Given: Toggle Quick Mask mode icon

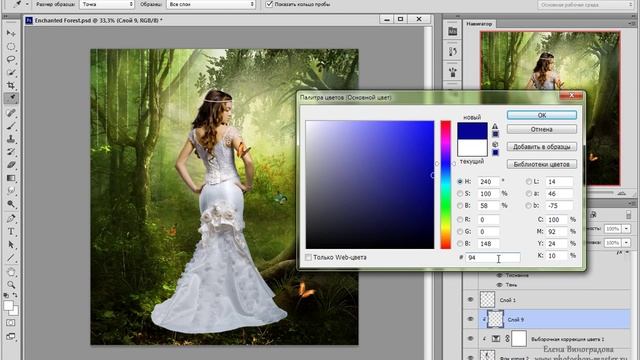Looking at the screenshot, I should 11,323.
